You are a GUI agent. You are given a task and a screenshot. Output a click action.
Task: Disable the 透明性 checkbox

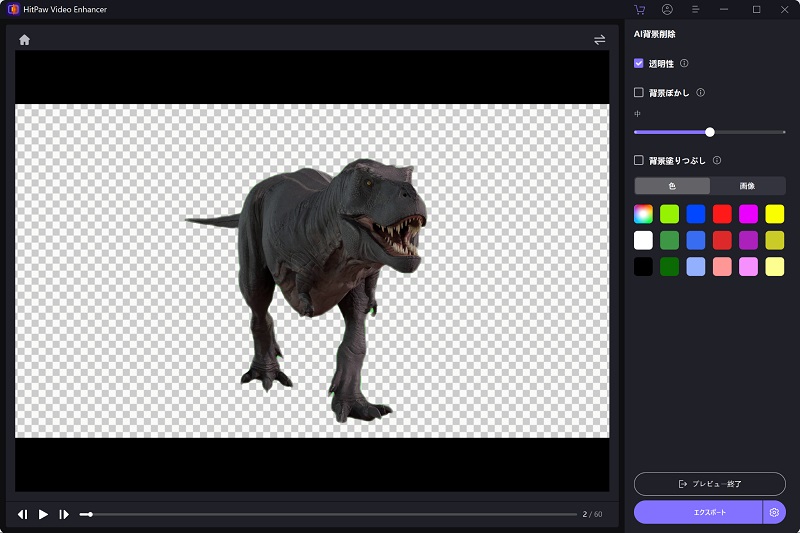click(x=638, y=63)
